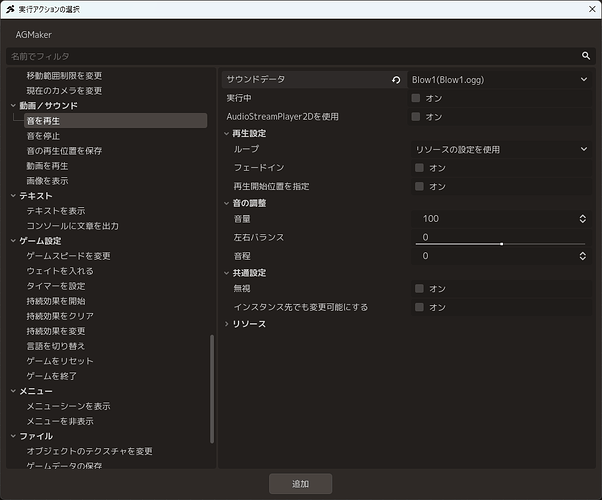Viewport: 602px width, 500px height.
Task: Select 音を停止 in the action list
Action: coord(43,136)
